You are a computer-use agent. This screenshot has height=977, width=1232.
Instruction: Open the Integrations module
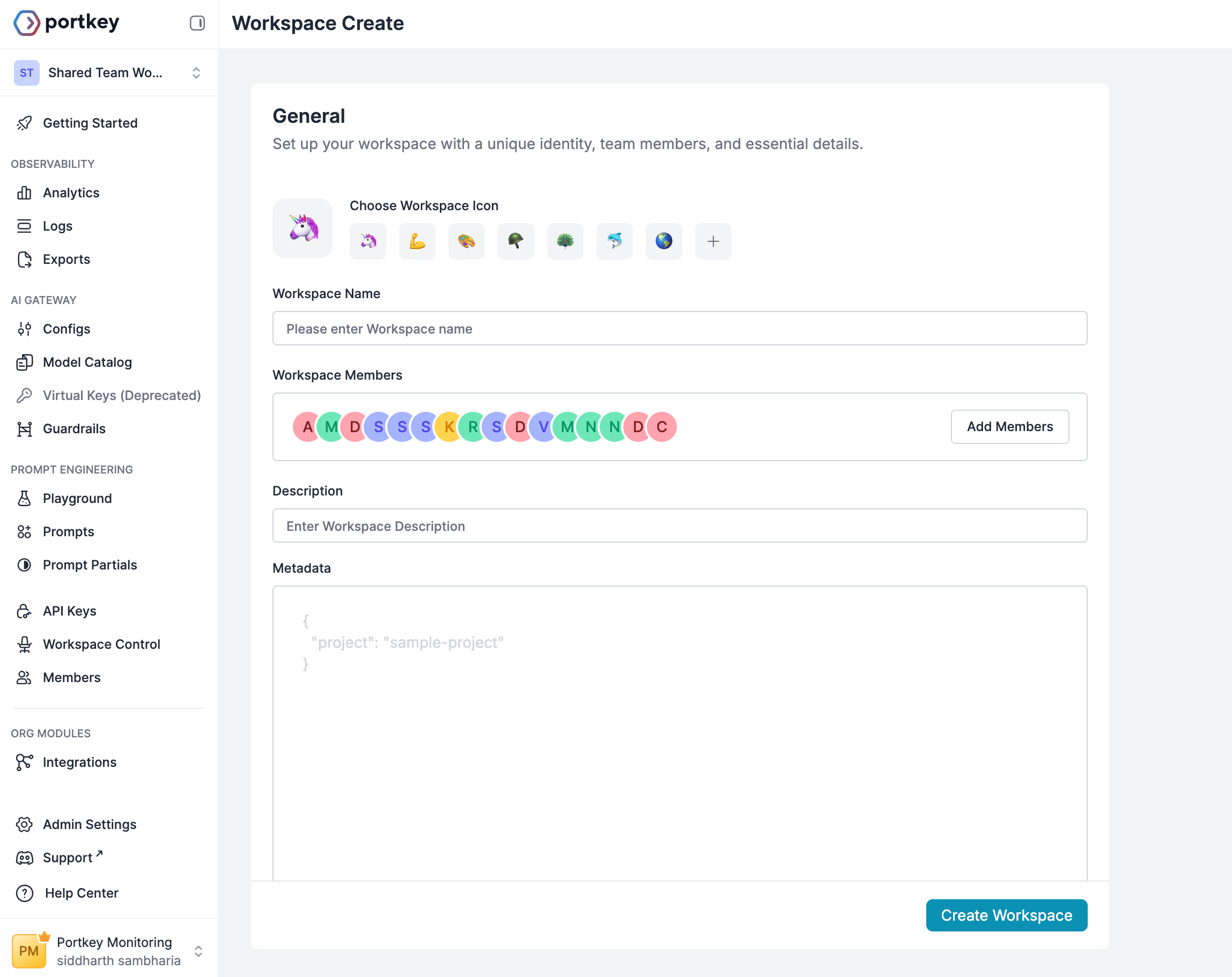point(79,762)
